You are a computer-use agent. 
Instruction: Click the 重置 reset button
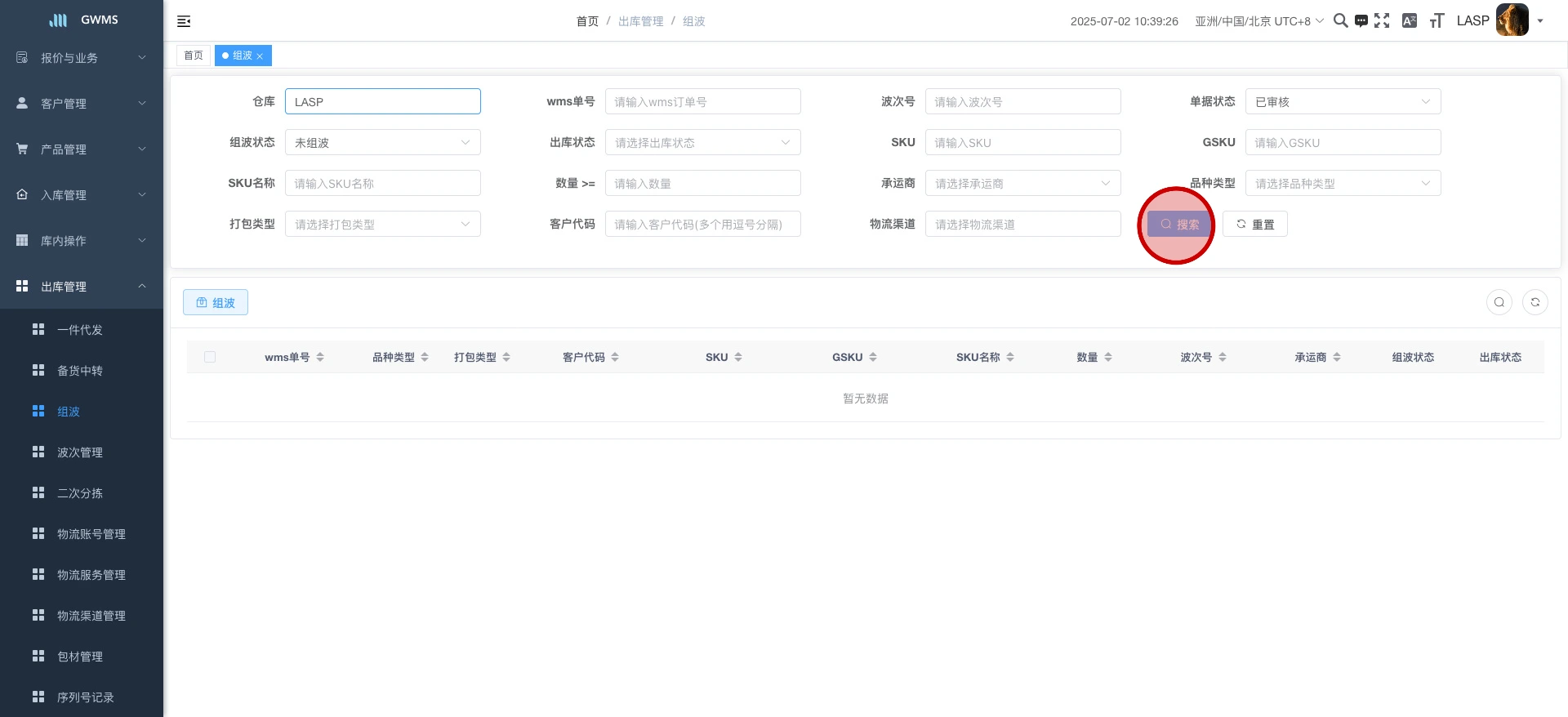1254,224
